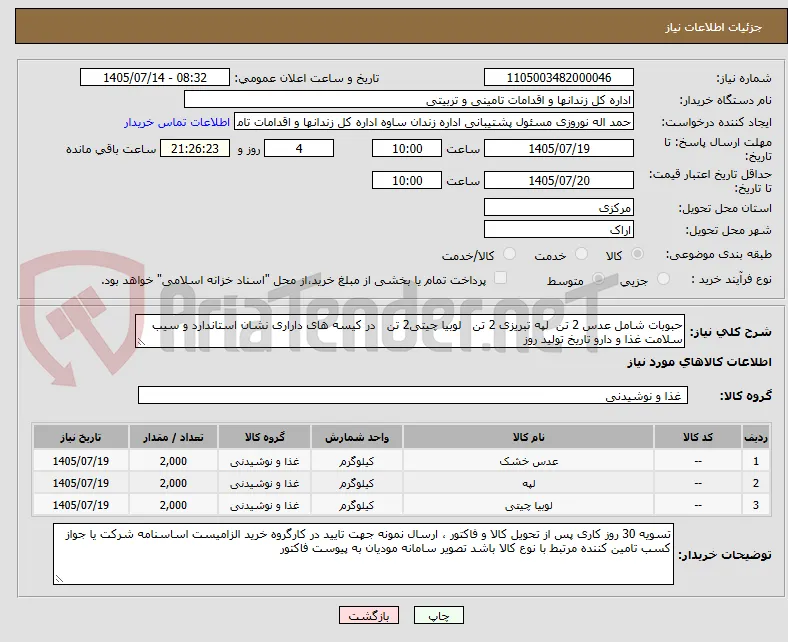
Task: Click the کیلوگرم unit in لپه row
Action: (356, 483)
